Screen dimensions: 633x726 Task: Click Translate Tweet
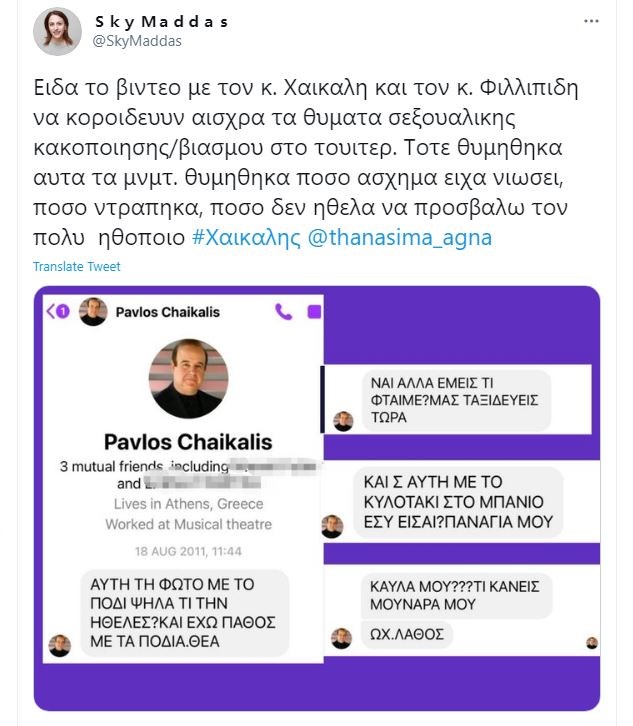(76, 267)
